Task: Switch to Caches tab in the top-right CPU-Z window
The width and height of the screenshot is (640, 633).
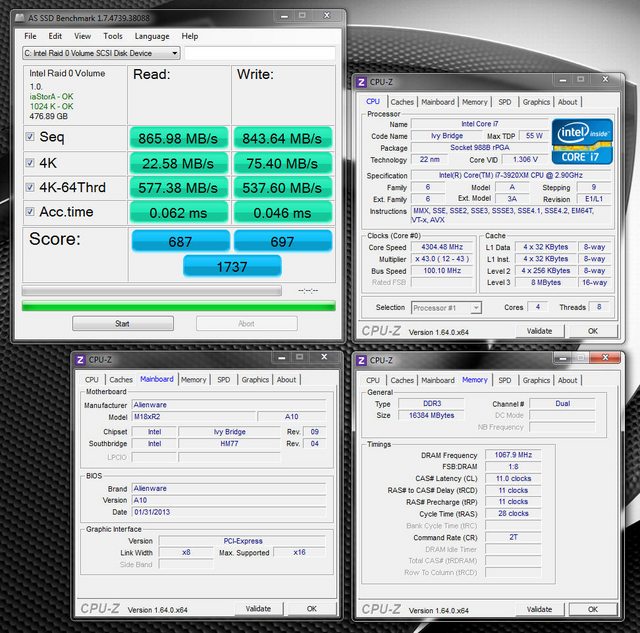Action: pos(402,102)
